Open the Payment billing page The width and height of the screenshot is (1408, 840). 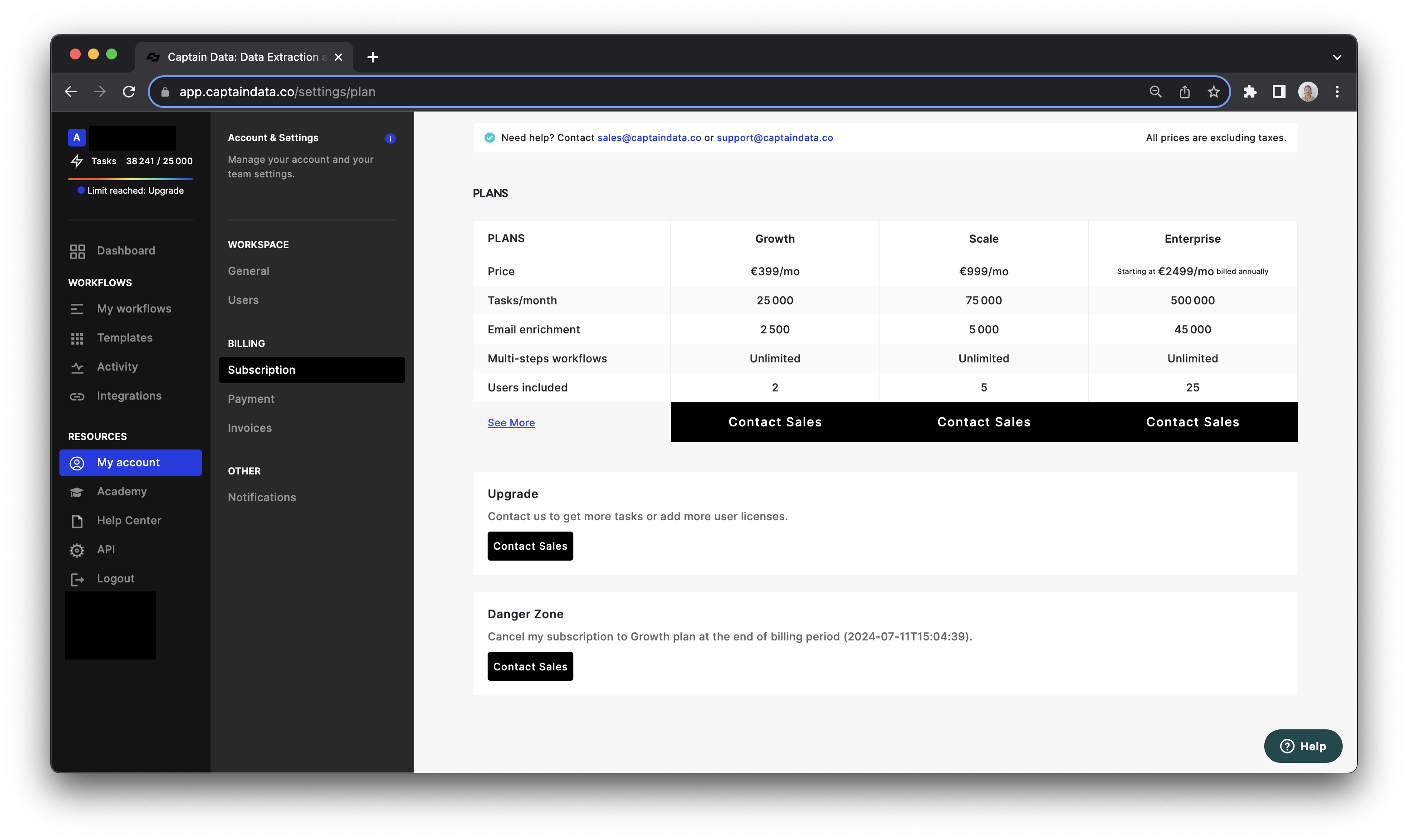(x=251, y=399)
